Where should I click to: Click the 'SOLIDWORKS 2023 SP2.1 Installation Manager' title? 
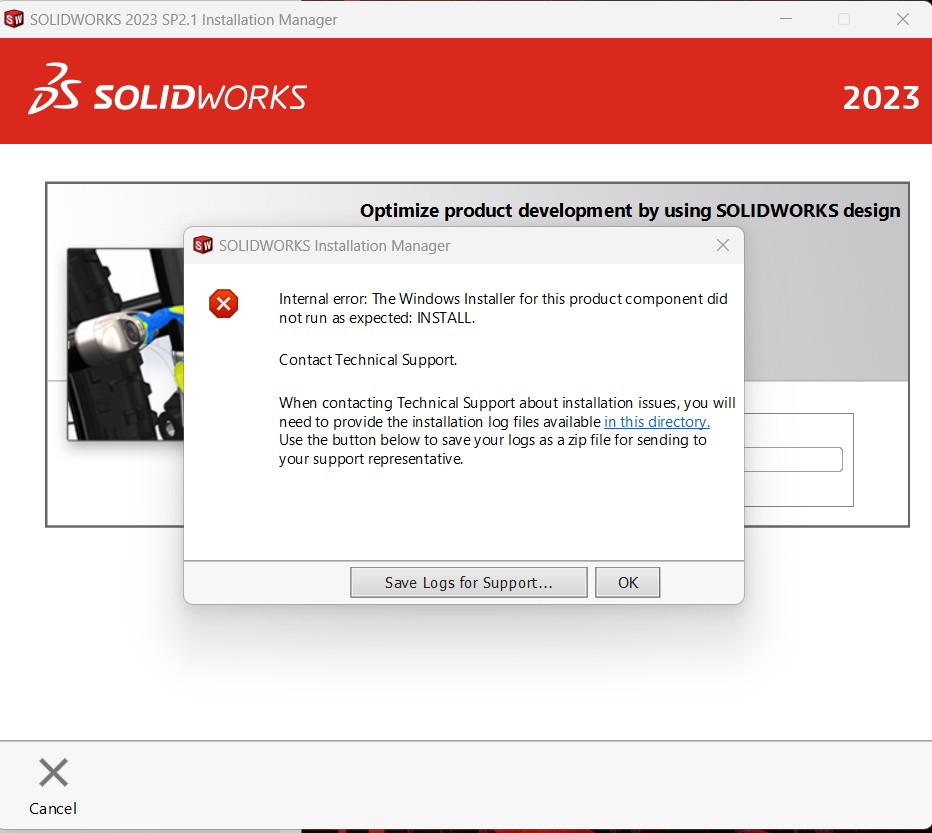(184, 20)
